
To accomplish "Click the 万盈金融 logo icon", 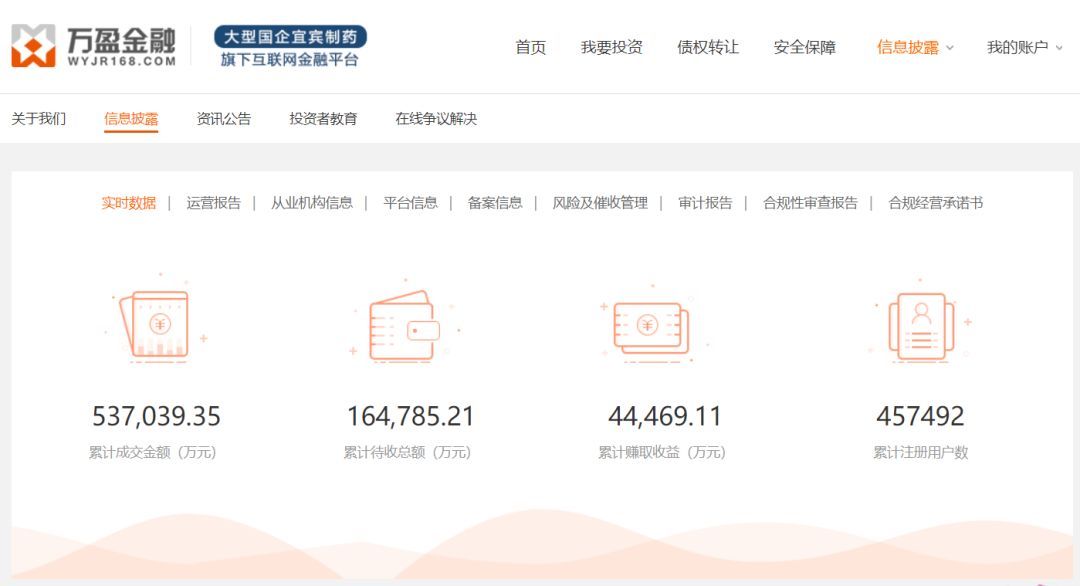I will pos(33,45).
